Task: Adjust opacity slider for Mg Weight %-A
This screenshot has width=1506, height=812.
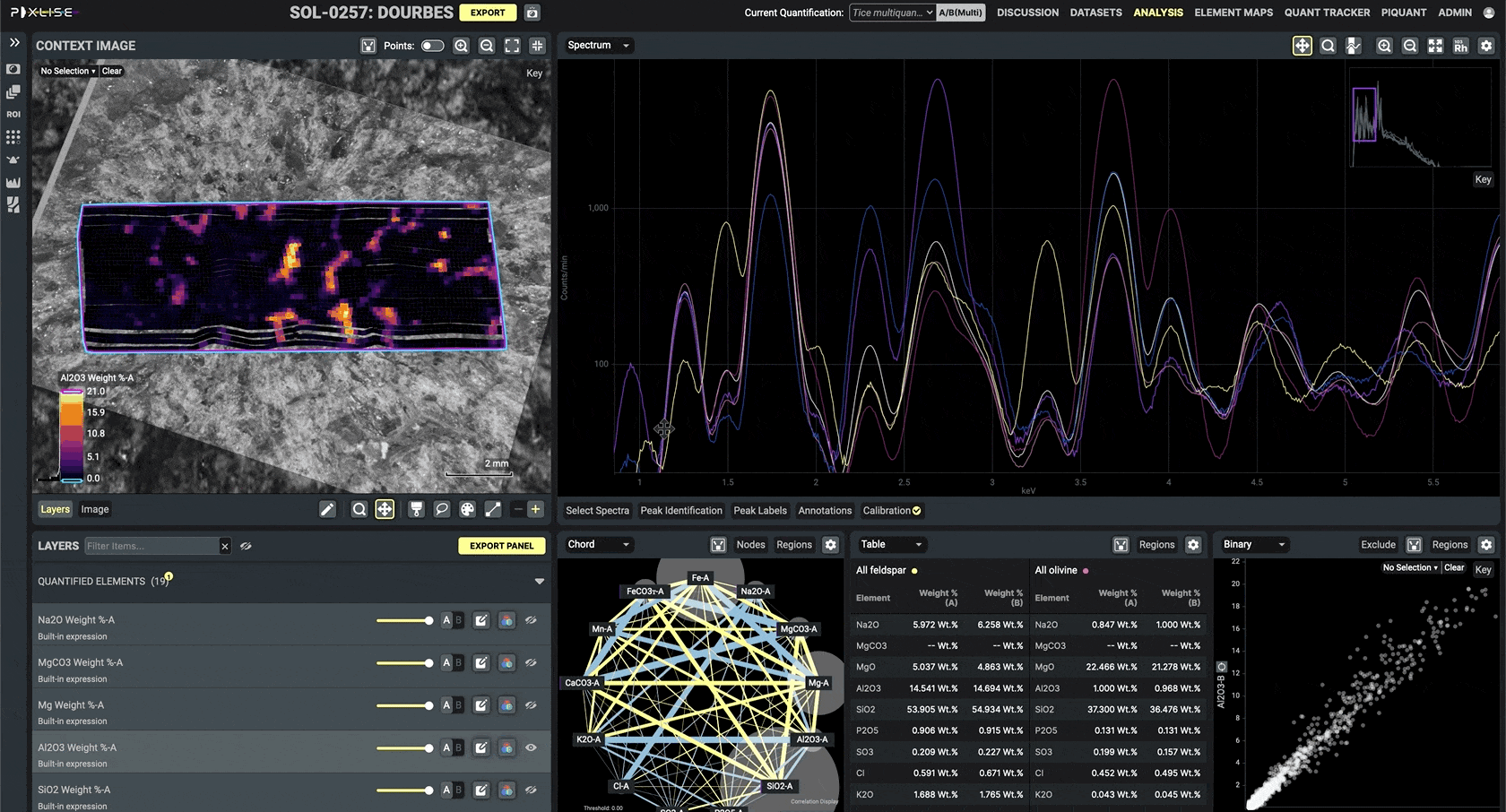Action: click(x=404, y=705)
